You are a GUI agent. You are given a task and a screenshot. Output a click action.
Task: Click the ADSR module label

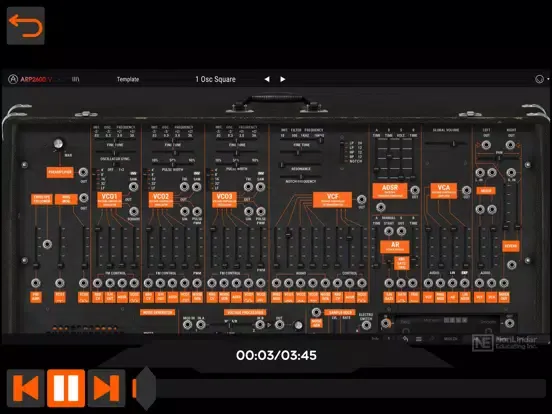[x=390, y=190]
